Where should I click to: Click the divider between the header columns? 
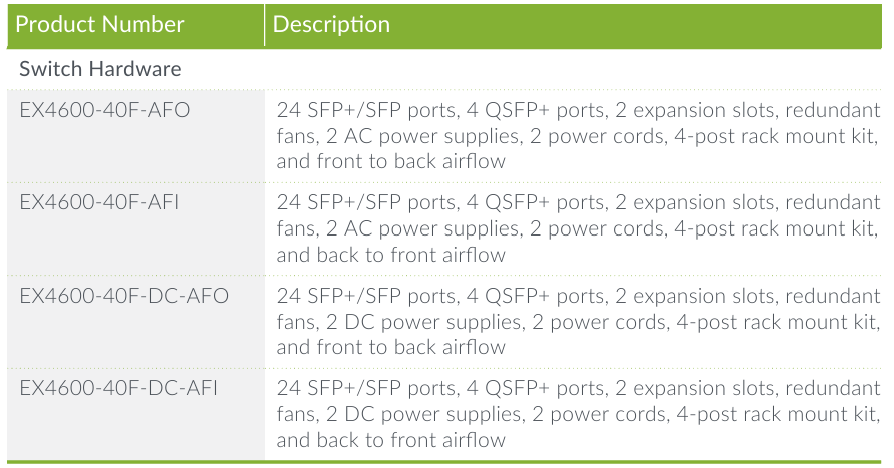(x=265, y=25)
